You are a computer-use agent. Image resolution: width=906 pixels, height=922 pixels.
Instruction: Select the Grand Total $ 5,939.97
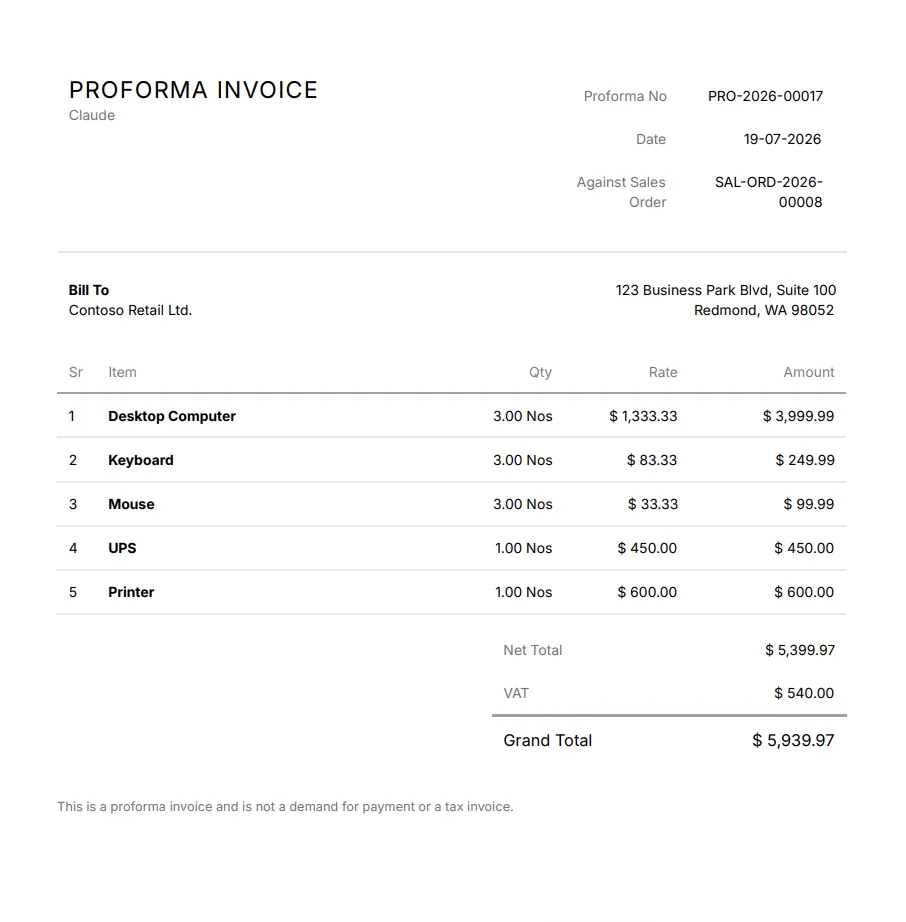(793, 740)
